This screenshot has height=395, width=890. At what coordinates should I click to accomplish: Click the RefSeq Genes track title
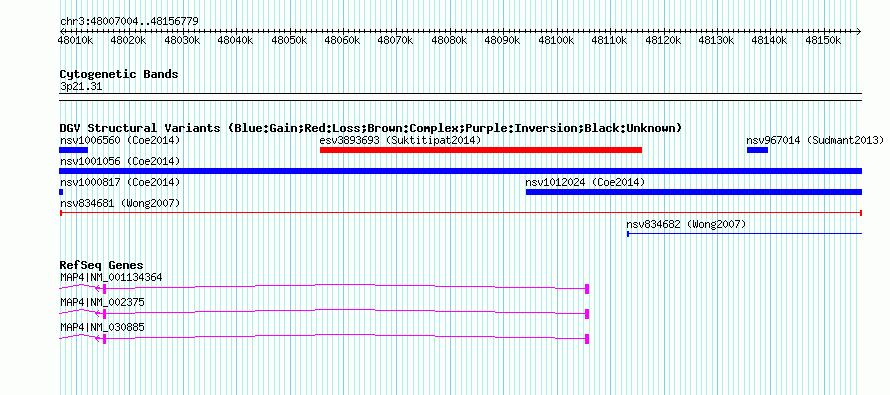click(102, 265)
